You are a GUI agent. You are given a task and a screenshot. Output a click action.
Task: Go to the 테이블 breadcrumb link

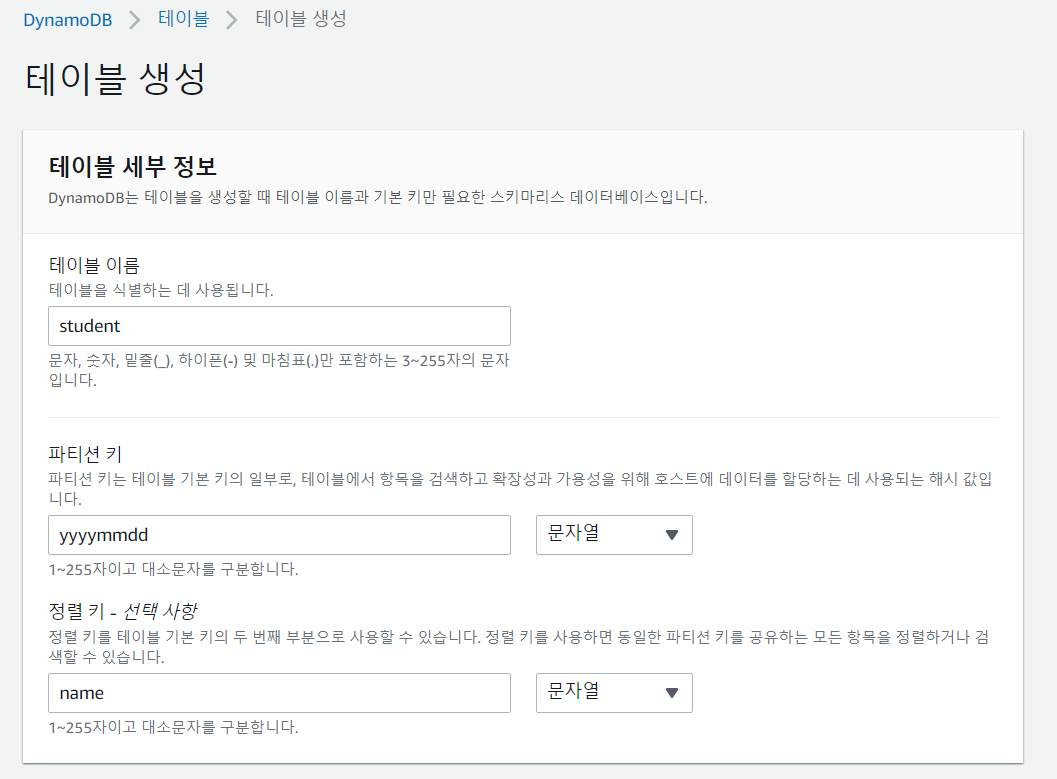tap(183, 19)
